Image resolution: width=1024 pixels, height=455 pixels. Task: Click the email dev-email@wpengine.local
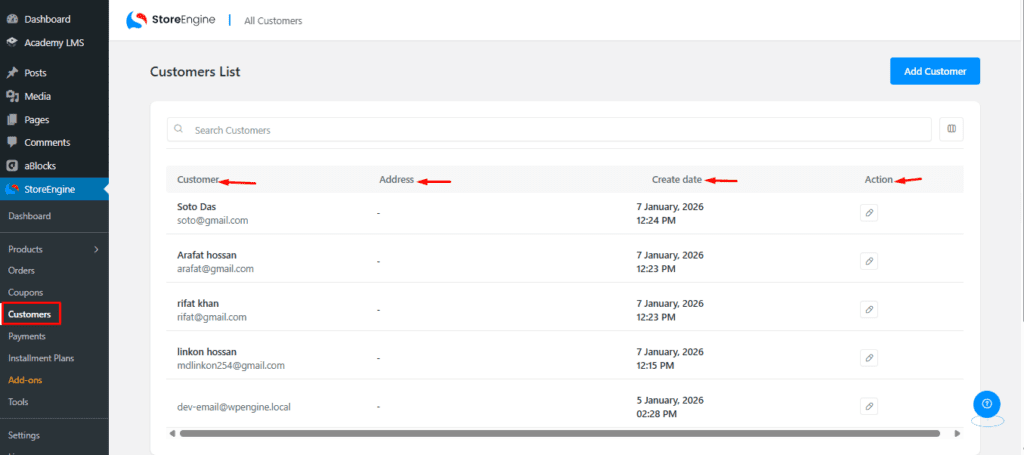coord(234,407)
